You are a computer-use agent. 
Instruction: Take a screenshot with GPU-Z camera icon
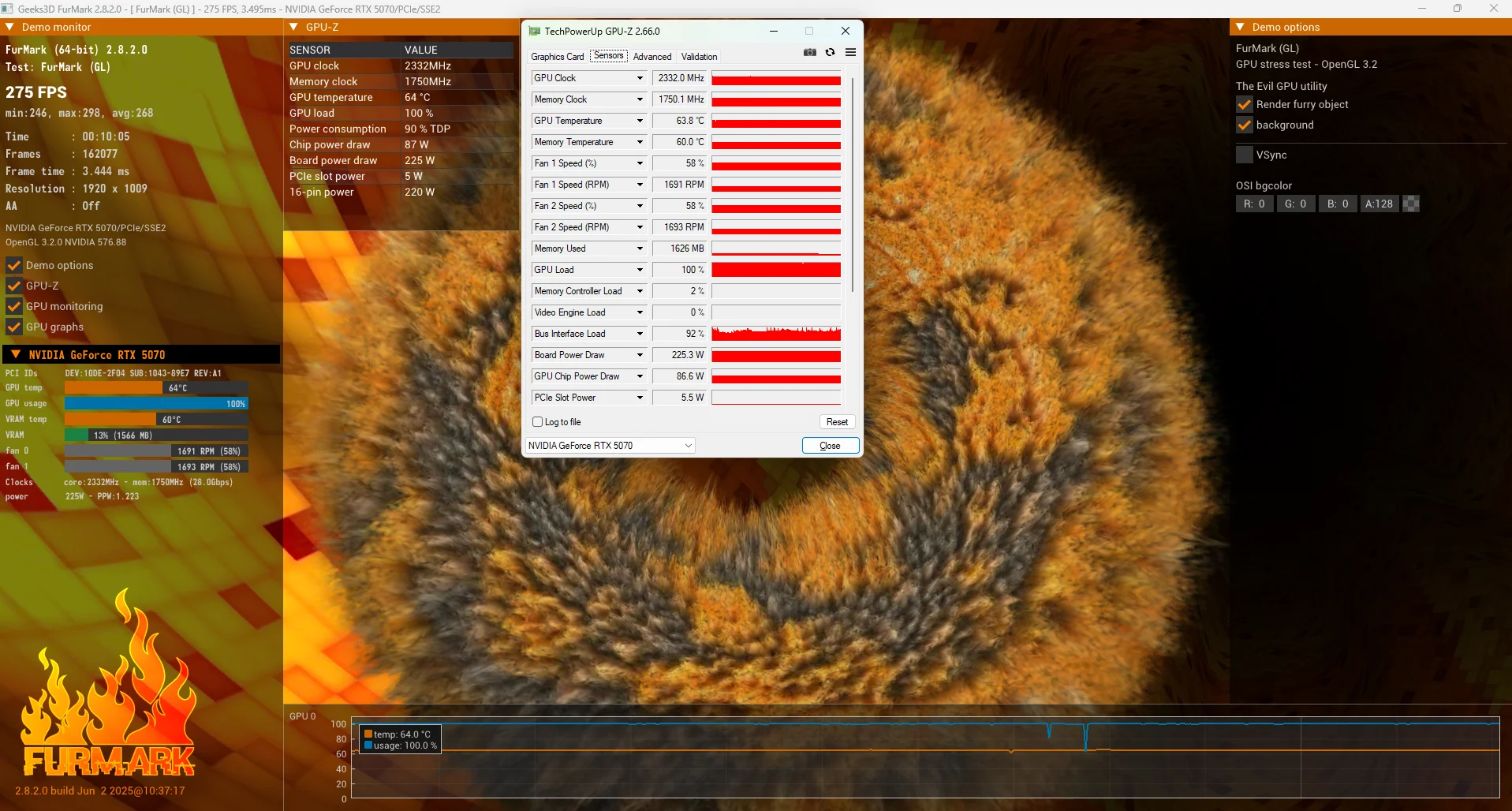809,52
